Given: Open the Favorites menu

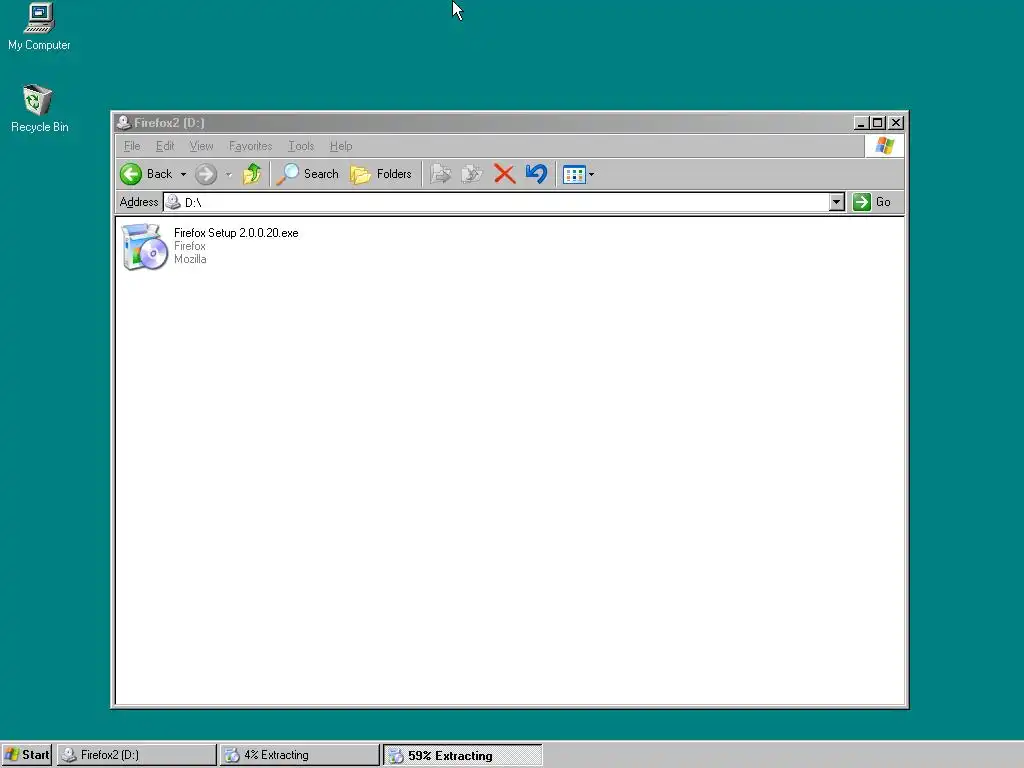Looking at the screenshot, I should 250,146.
